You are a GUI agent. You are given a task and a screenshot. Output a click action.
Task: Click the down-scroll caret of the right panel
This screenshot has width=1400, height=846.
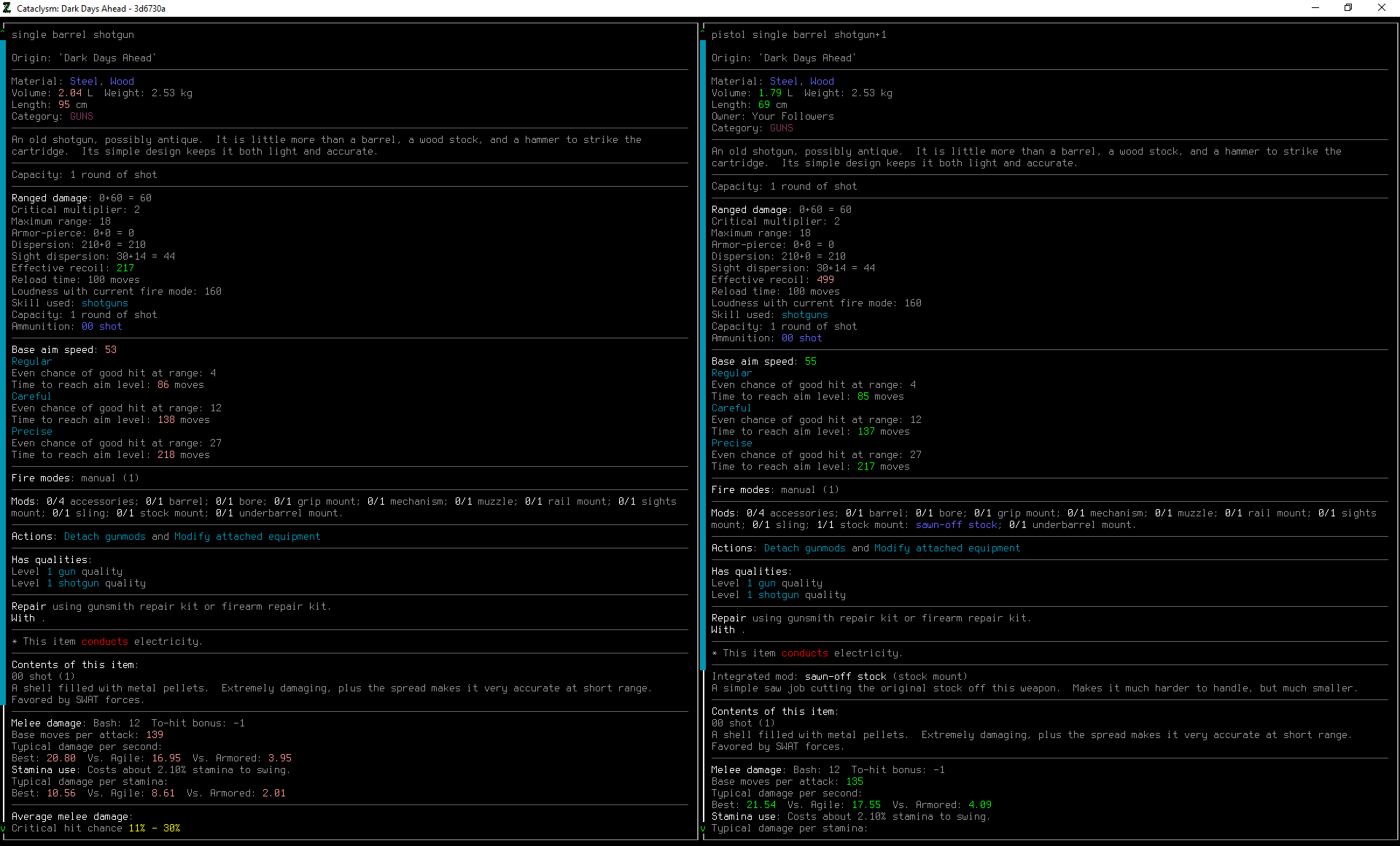coord(703,828)
